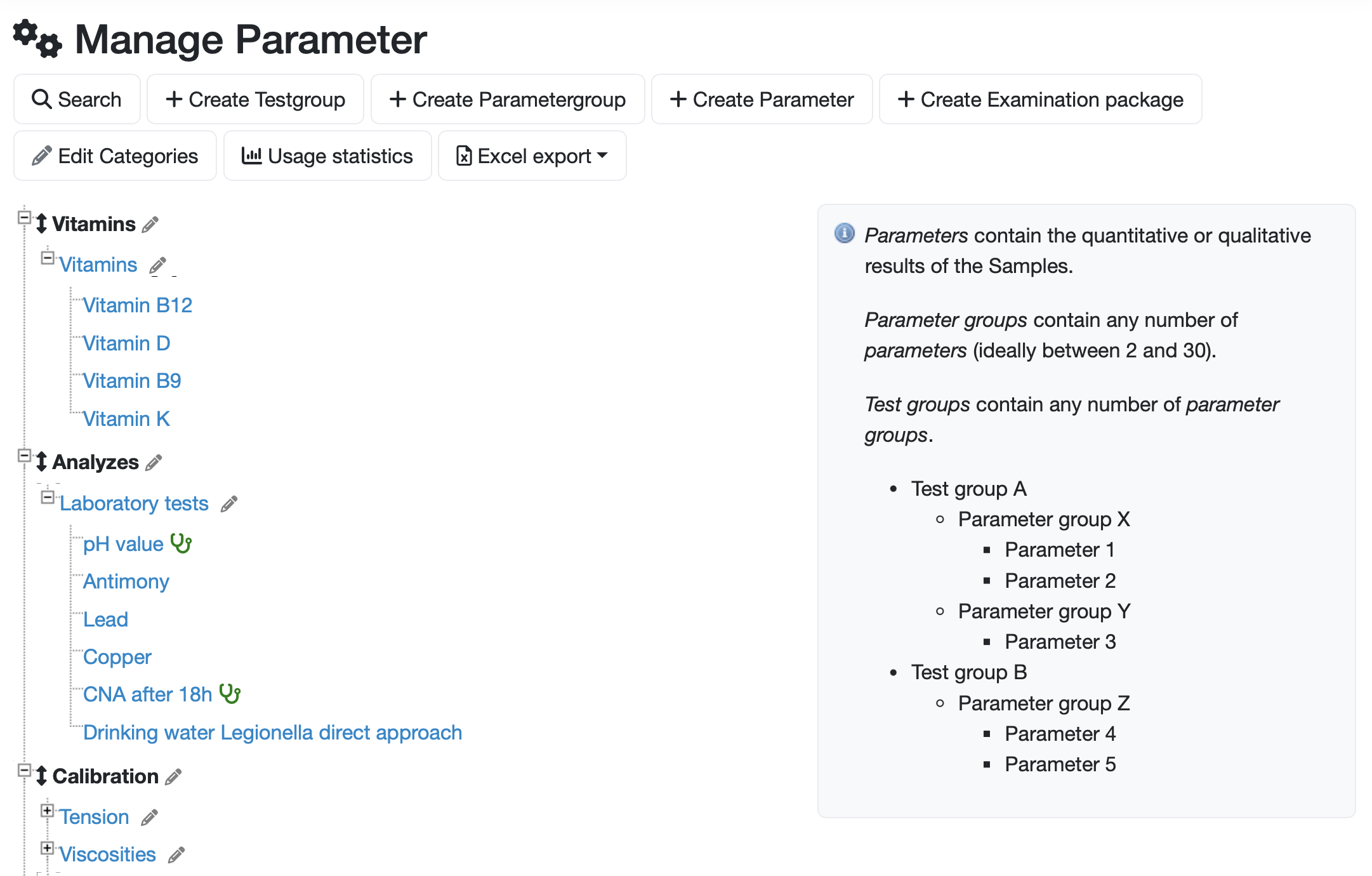Edit the Tension group with pencil icon
The image size is (1372, 876).
[149, 818]
